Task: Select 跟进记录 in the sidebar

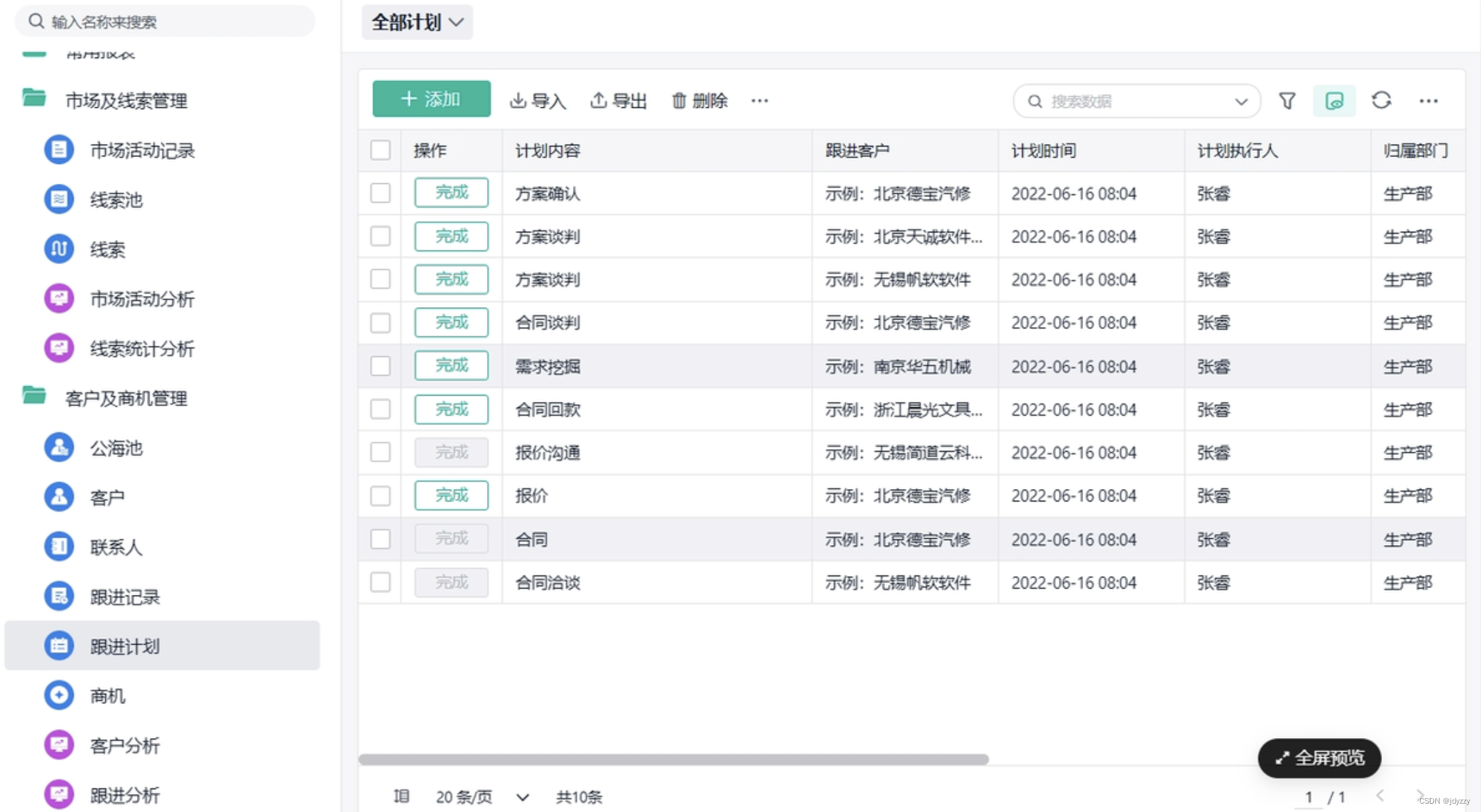Action: (x=125, y=596)
